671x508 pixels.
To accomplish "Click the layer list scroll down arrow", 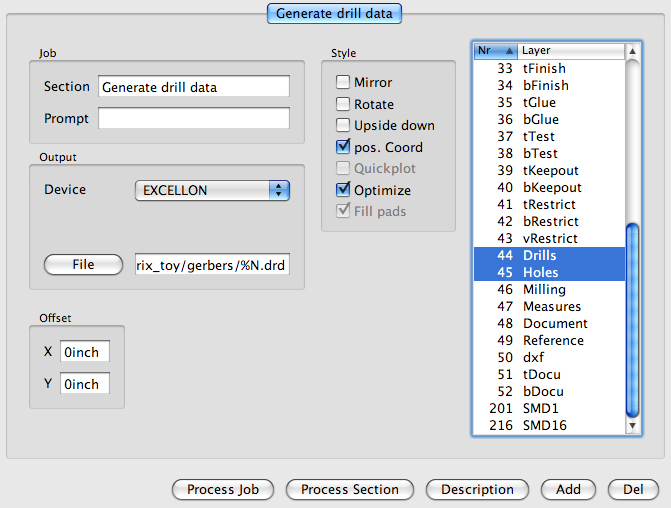I will [632, 427].
